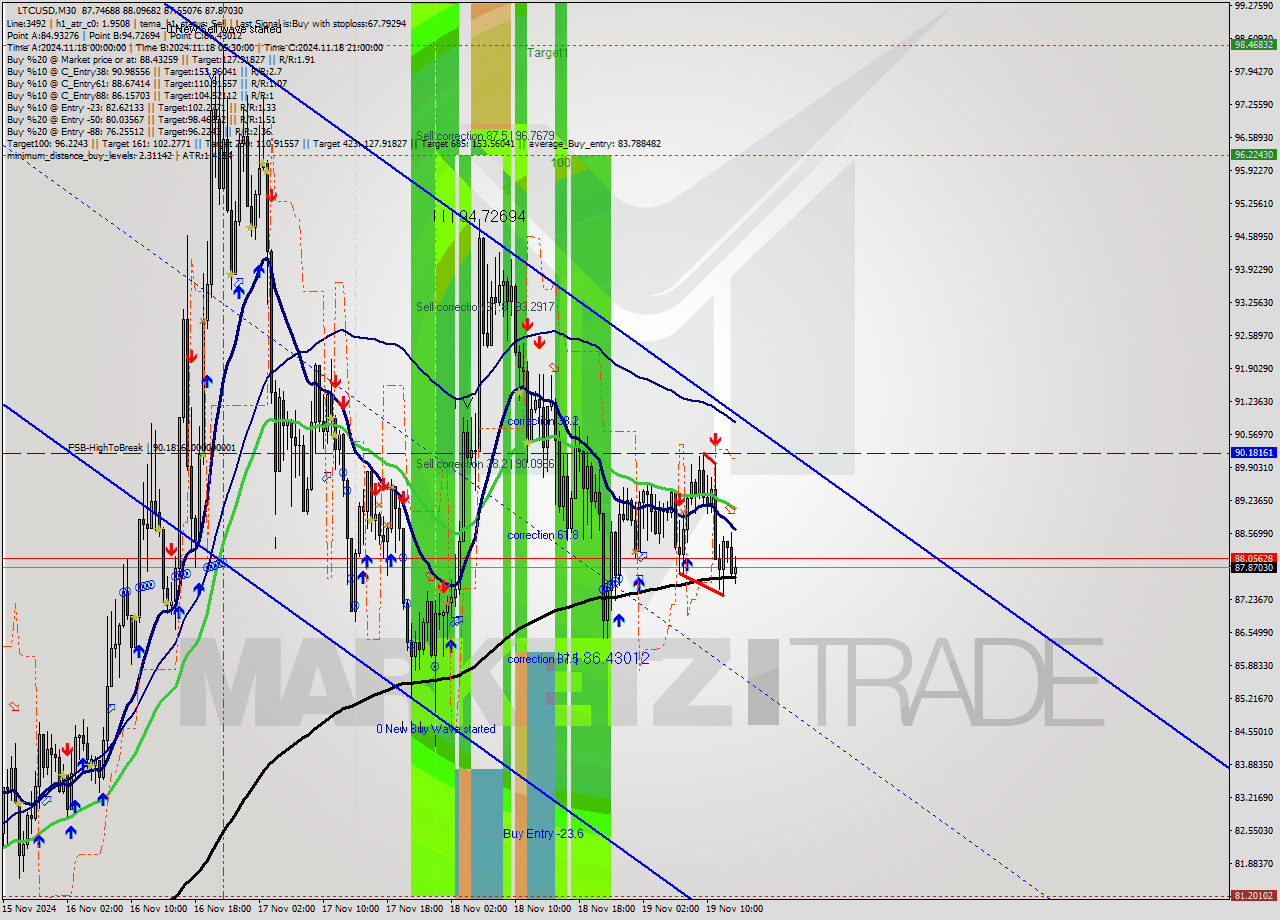Screen dimensions: 1280x920
Task: Click the 82.55030 price axis label
Action: [x=1253, y=831]
